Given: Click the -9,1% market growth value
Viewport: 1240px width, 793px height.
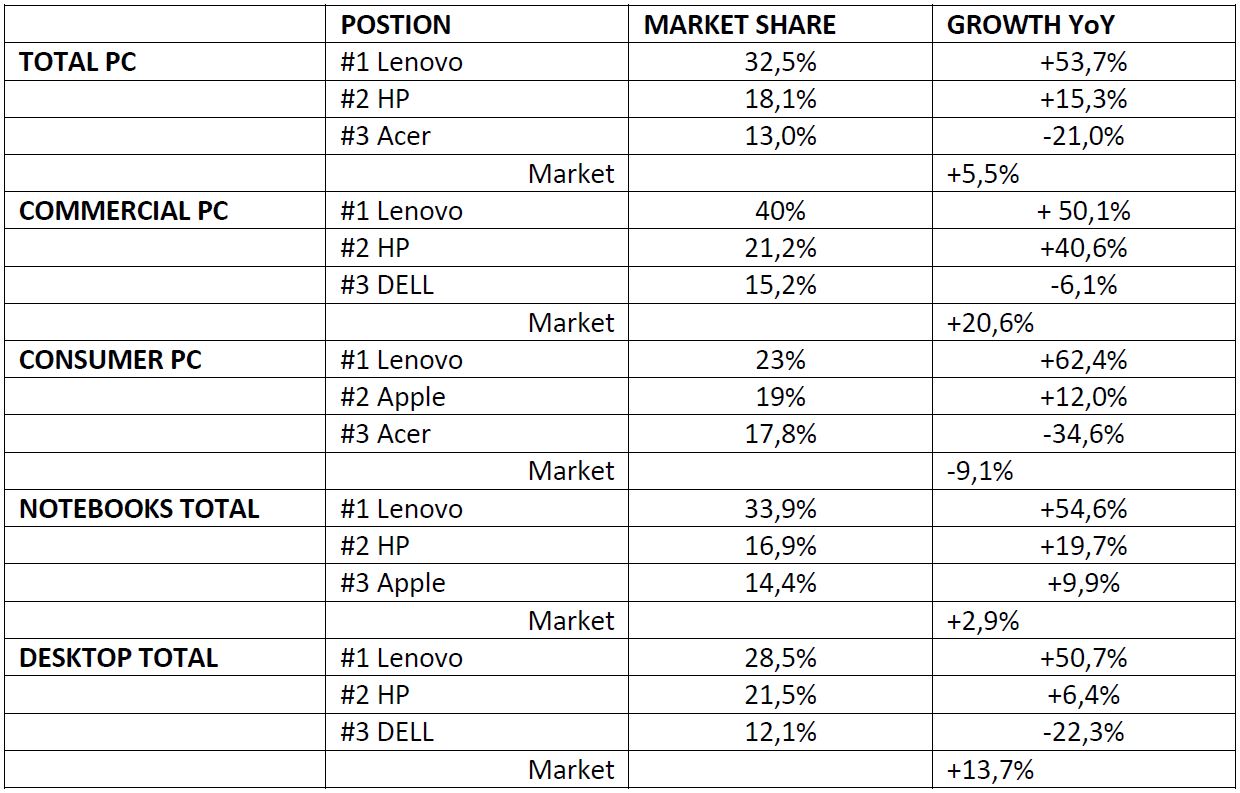Looking at the screenshot, I should click(980, 471).
